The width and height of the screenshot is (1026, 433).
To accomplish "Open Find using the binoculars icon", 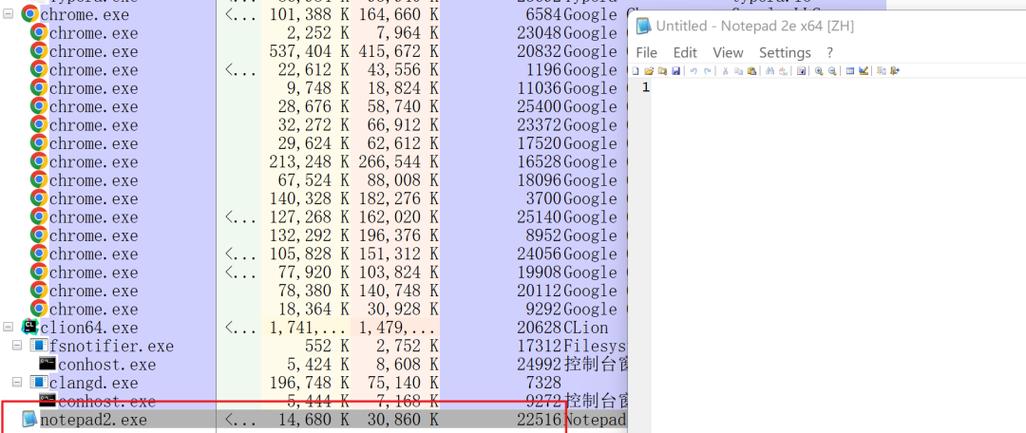I will [770, 71].
